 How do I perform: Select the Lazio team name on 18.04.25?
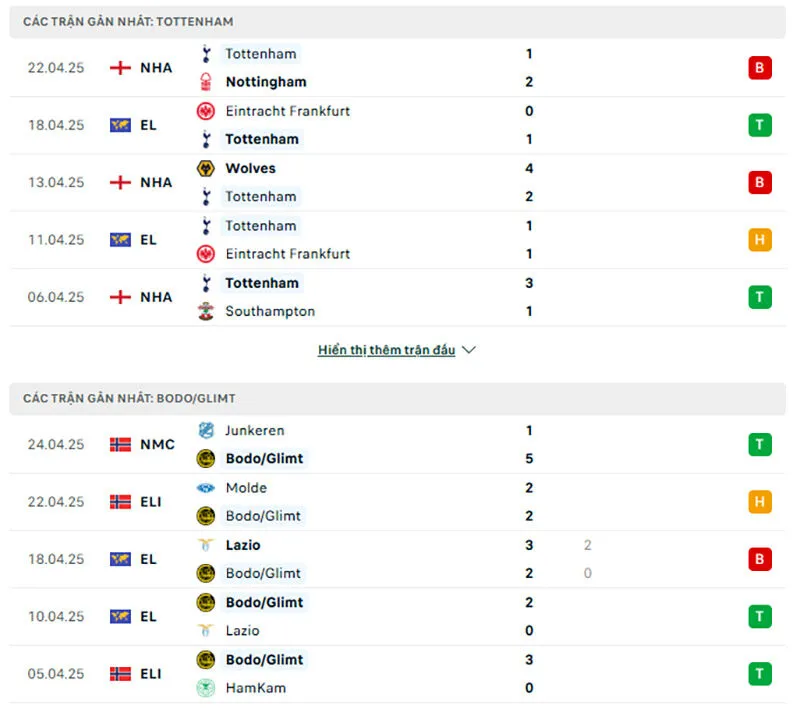click(243, 545)
